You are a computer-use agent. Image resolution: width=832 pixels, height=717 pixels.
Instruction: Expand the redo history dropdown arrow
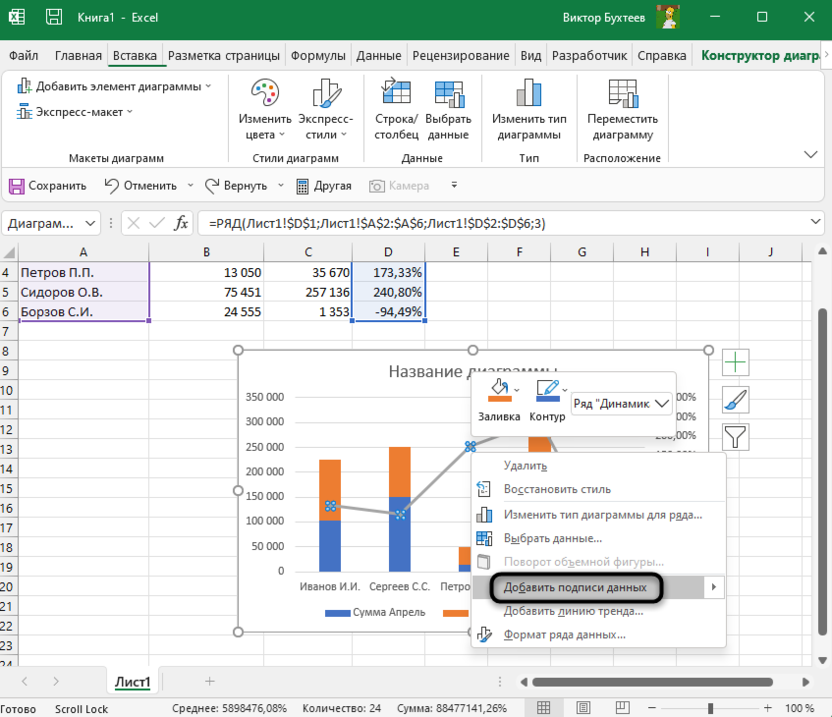point(281,186)
